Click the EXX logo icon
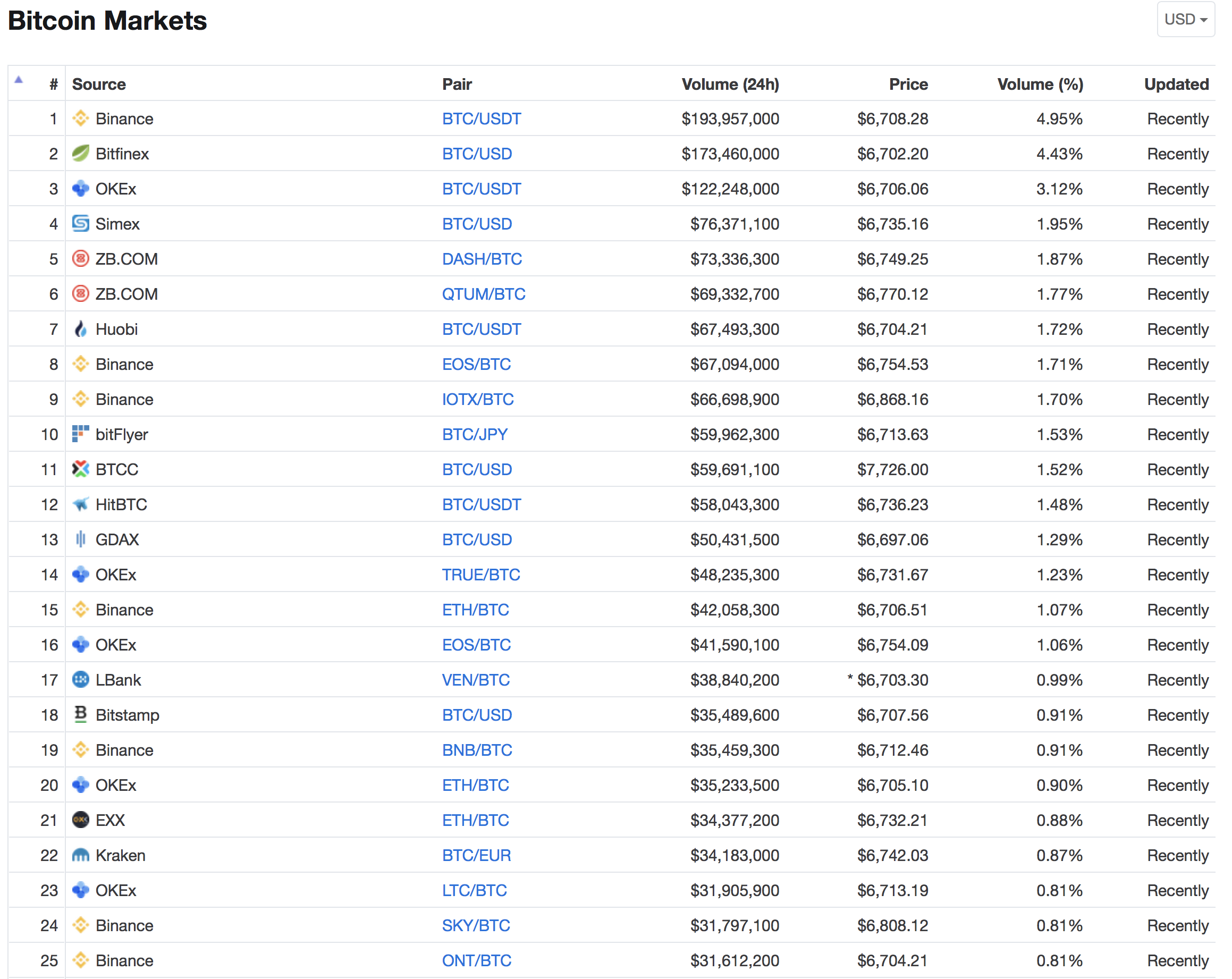The width and height of the screenshot is (1232, 979). [81, 820]
